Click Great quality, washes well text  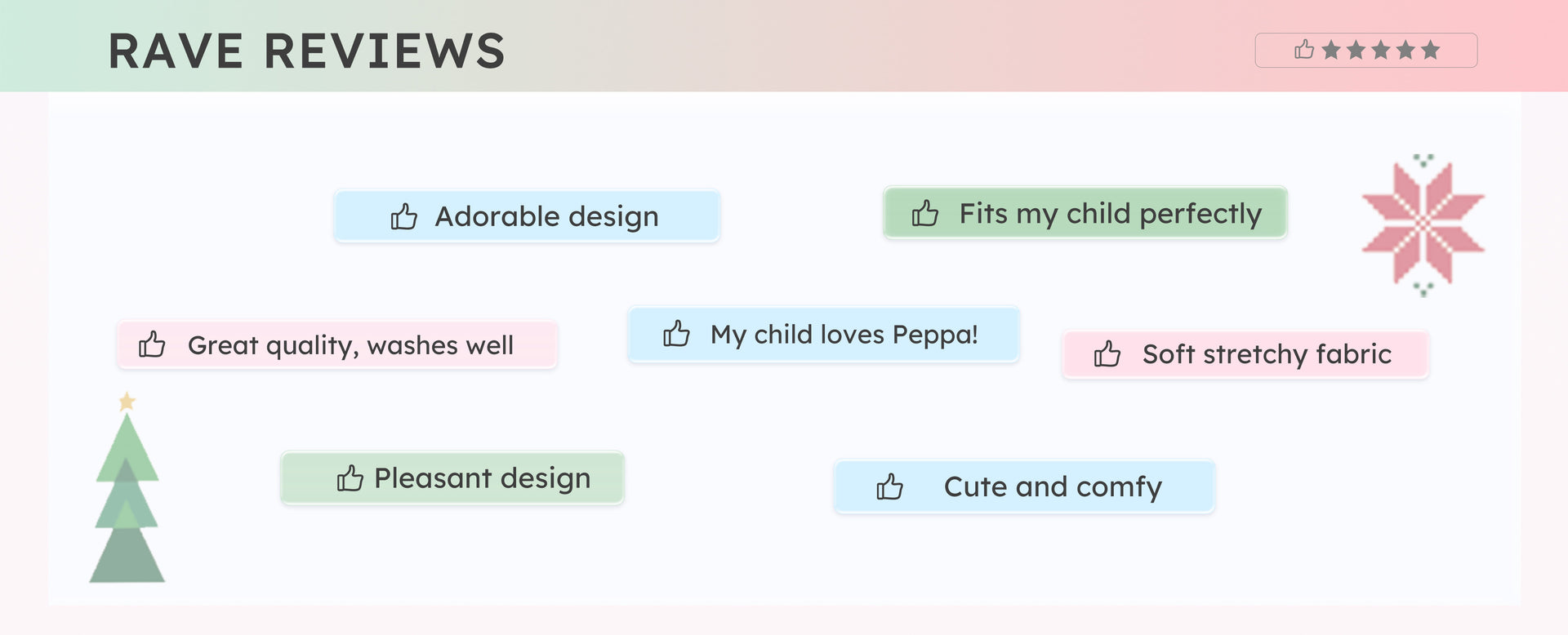350,345
